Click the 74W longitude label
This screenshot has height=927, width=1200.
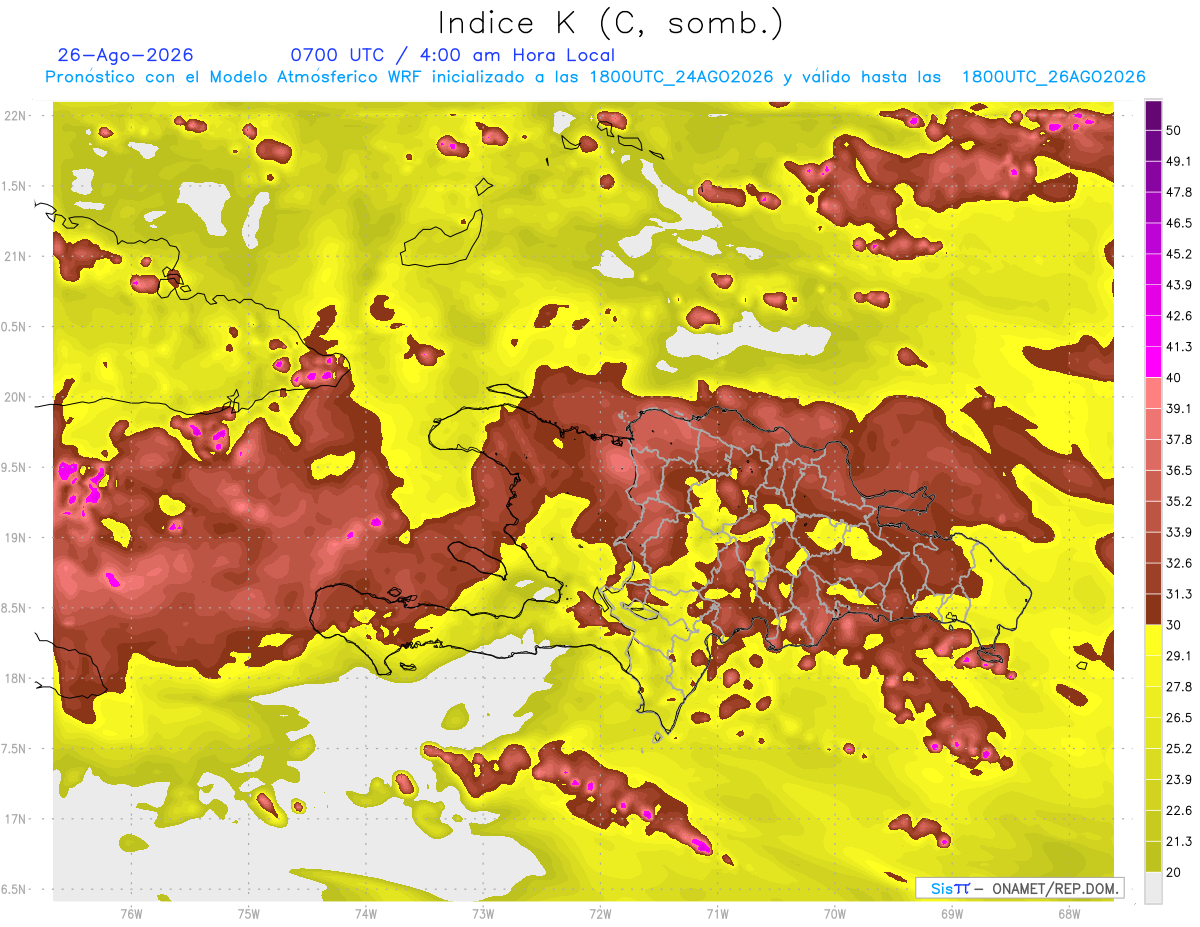tap(366, 913)
